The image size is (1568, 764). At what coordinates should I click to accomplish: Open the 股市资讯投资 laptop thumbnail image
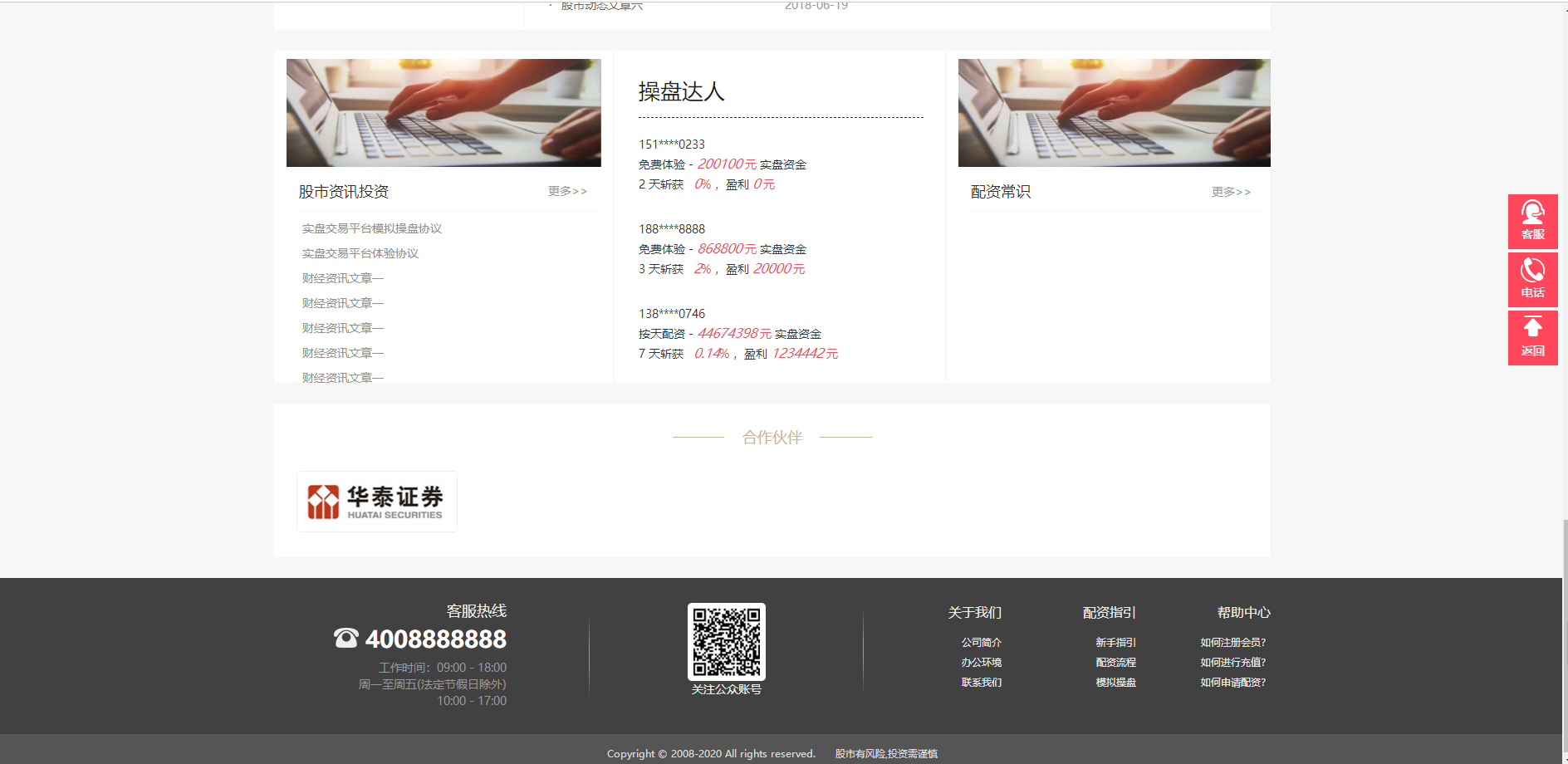[x=443, y=113]
